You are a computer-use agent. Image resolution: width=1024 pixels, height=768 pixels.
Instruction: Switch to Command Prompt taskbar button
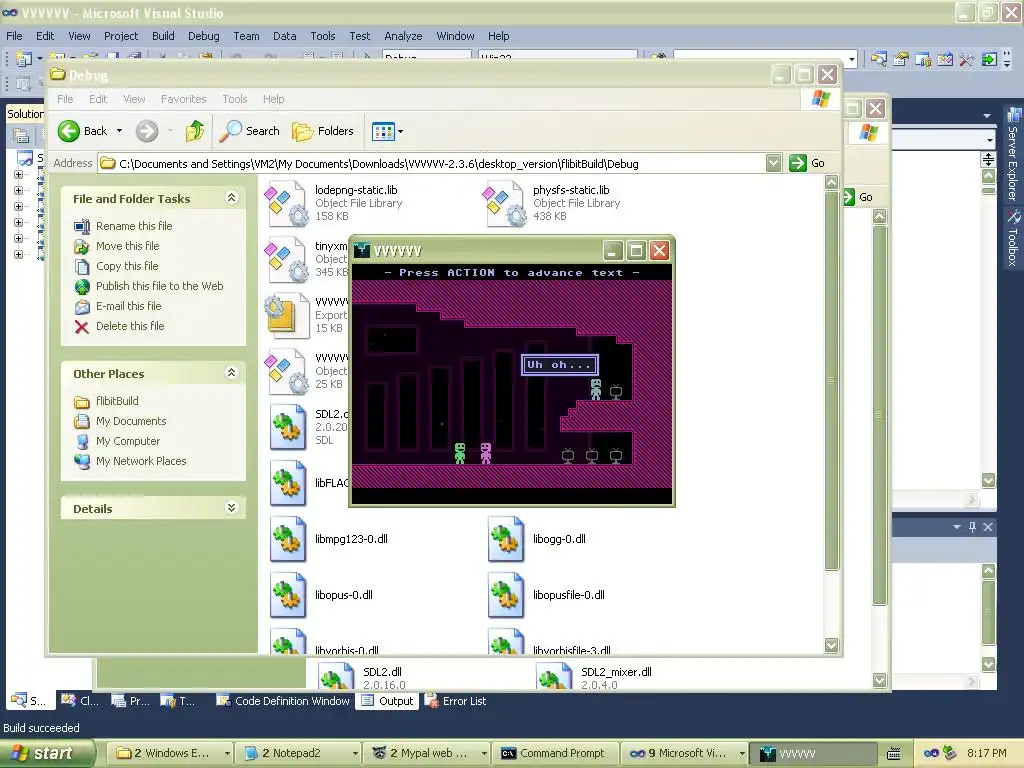(554, 753)
